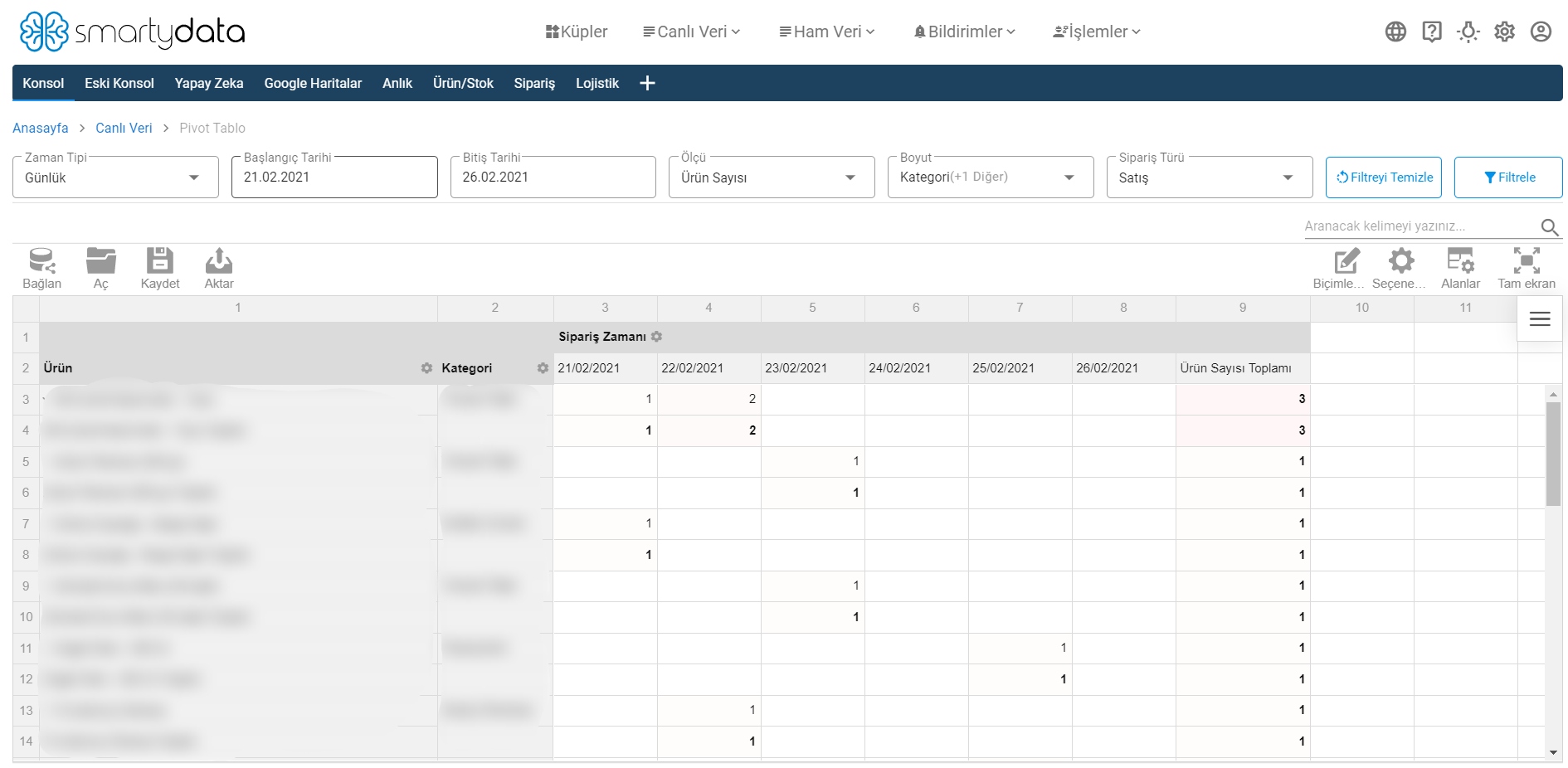This screenshot has height=768, width=1568.
Task: Select the 25/02/2021 column header
Action: coord(1020,368)
